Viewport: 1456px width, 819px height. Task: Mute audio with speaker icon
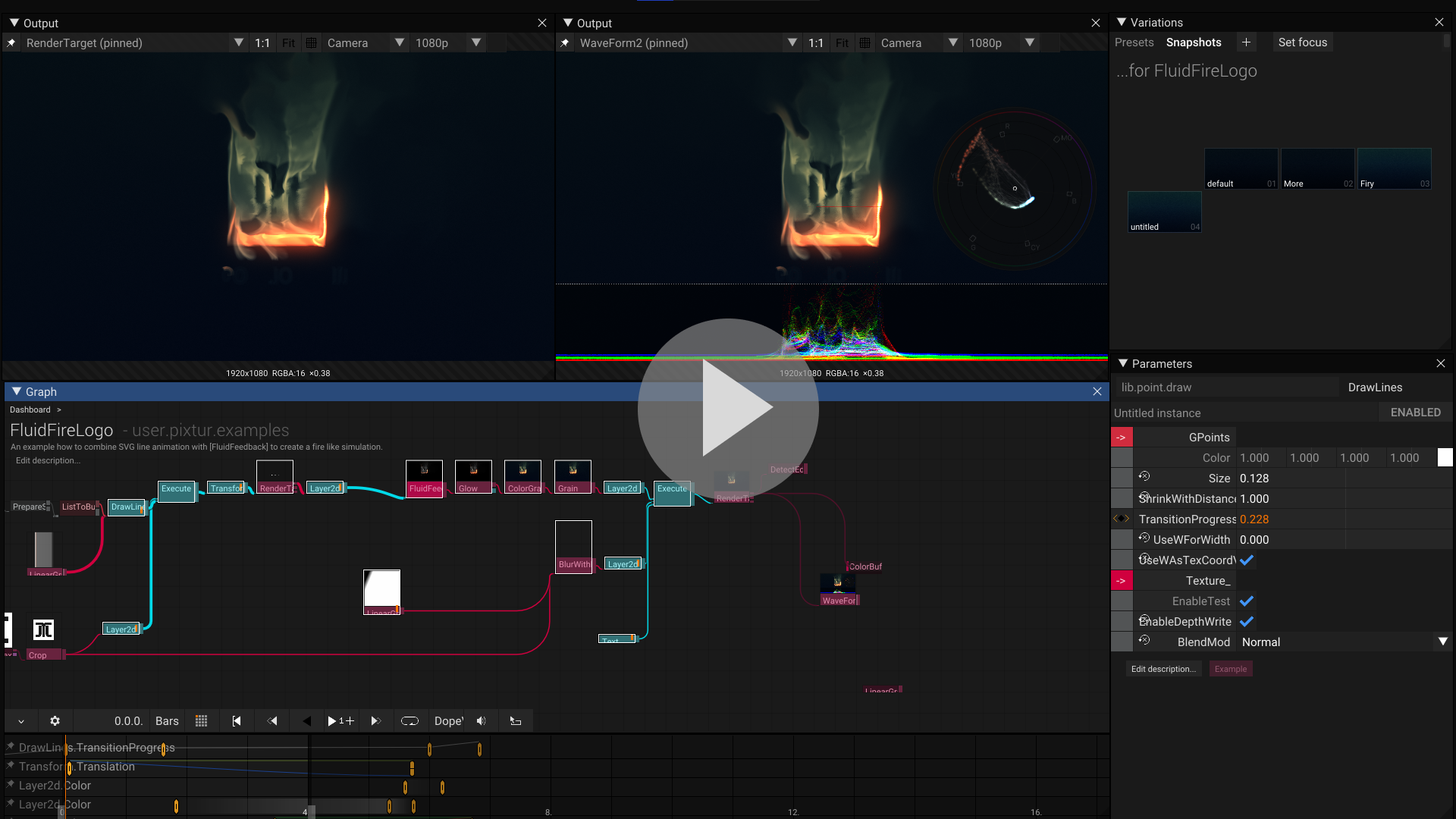[x=481, y=721]
